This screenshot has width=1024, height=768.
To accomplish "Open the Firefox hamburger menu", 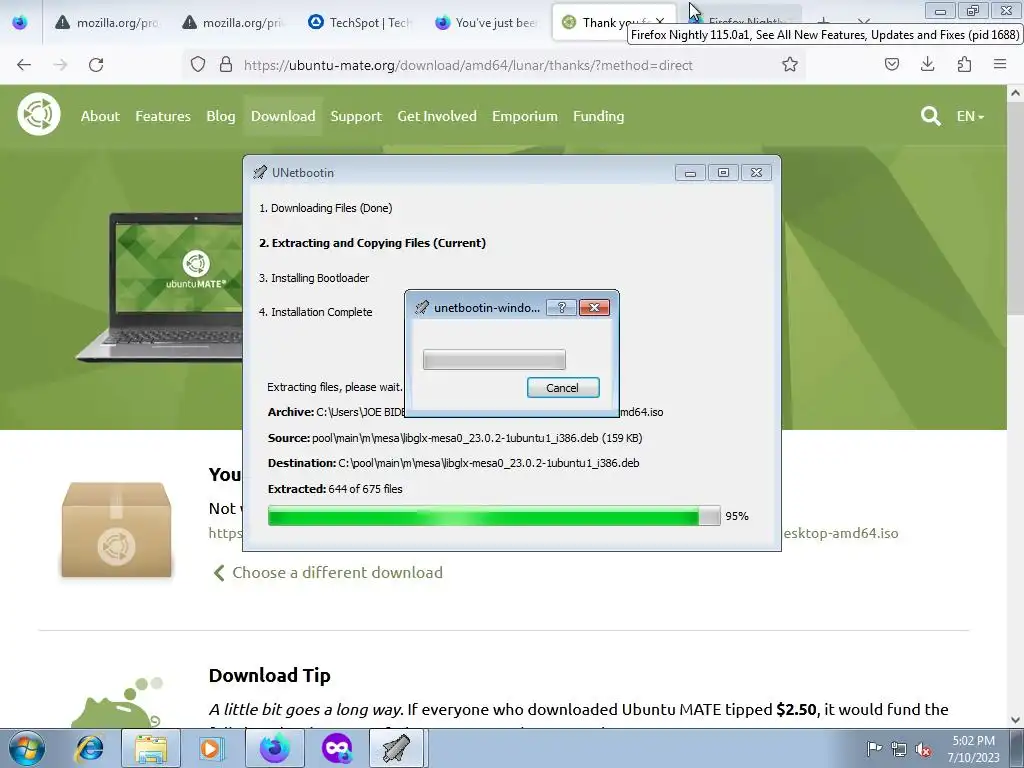I will [1000, 65].
